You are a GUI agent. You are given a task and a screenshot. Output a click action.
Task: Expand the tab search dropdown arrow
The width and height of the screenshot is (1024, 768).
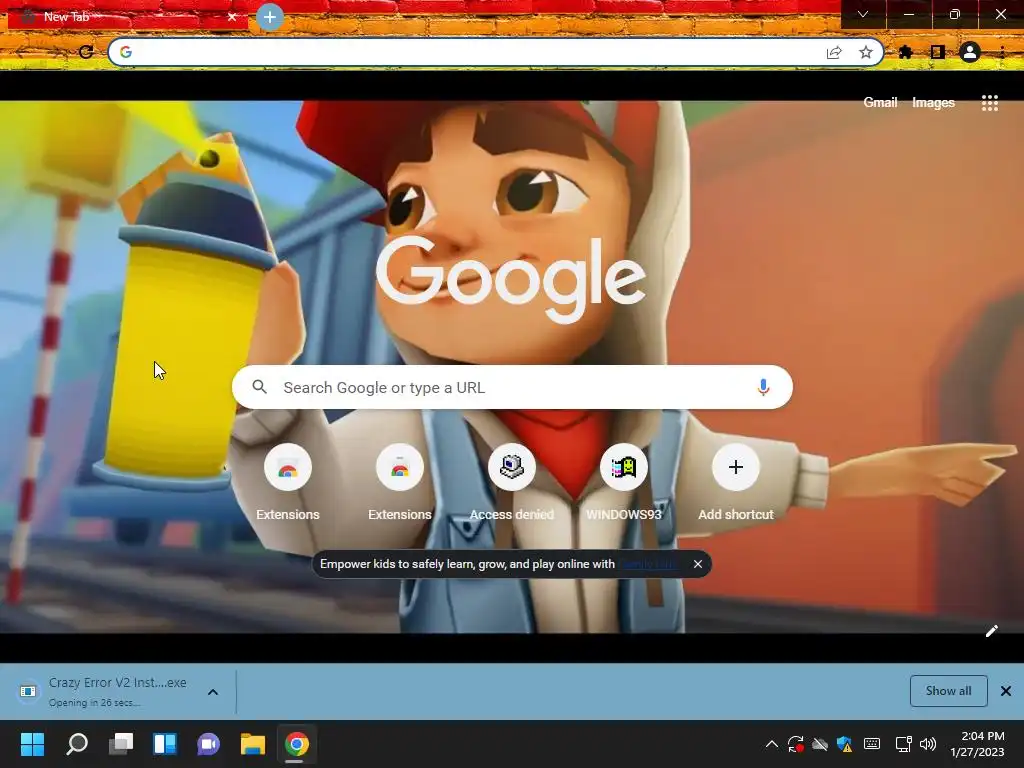coord(863,14)
